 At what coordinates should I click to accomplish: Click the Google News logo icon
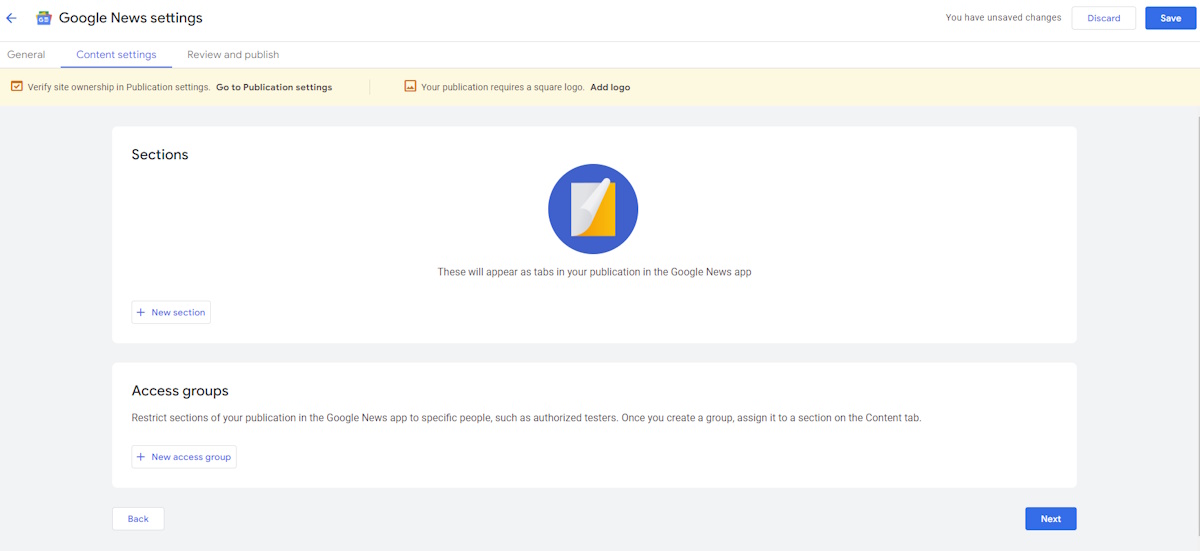pos(44,18)
